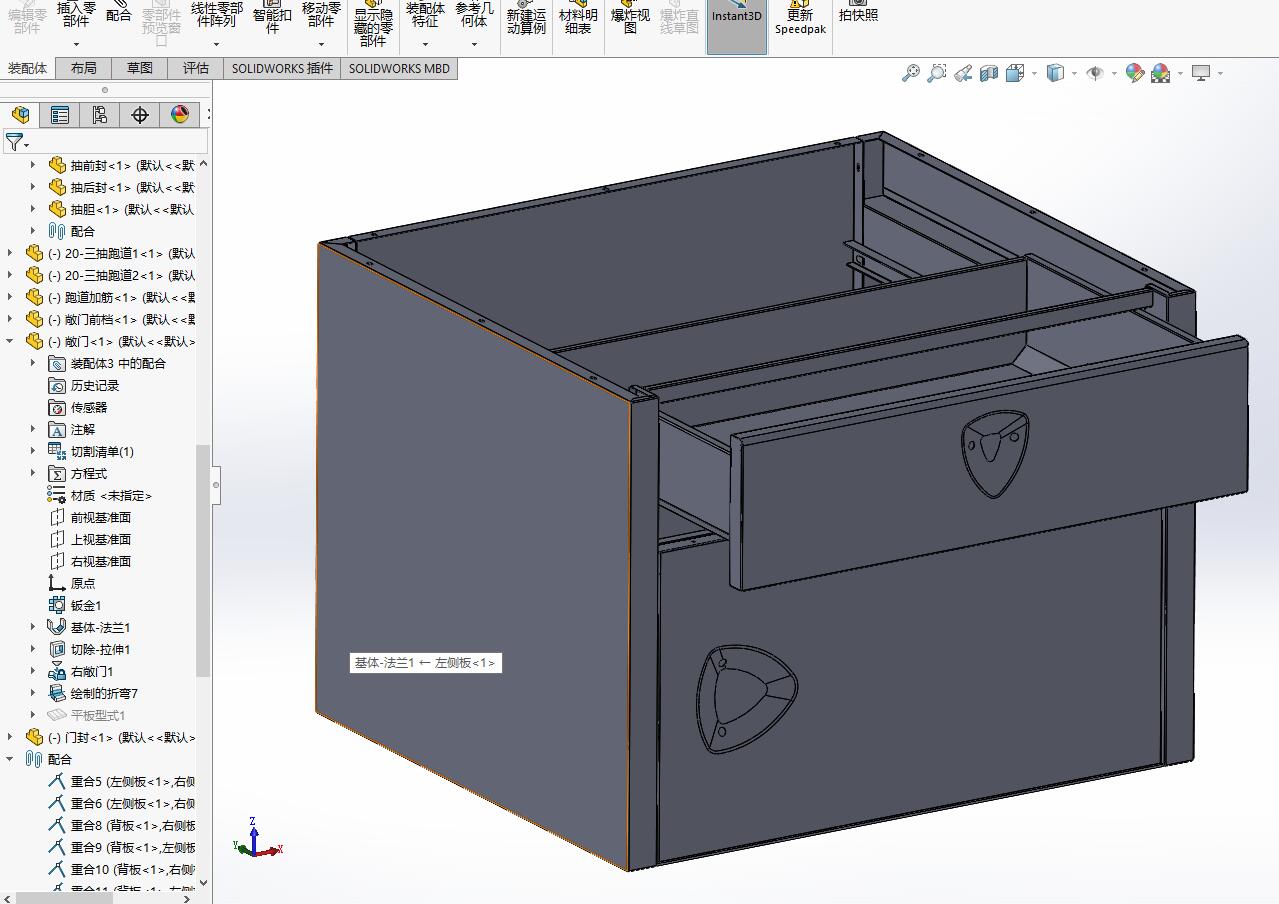Click the View Settings monitor icon
Image resolution: width=1279 pixels, height=904 pixels.
click(x=1201, y=73)
